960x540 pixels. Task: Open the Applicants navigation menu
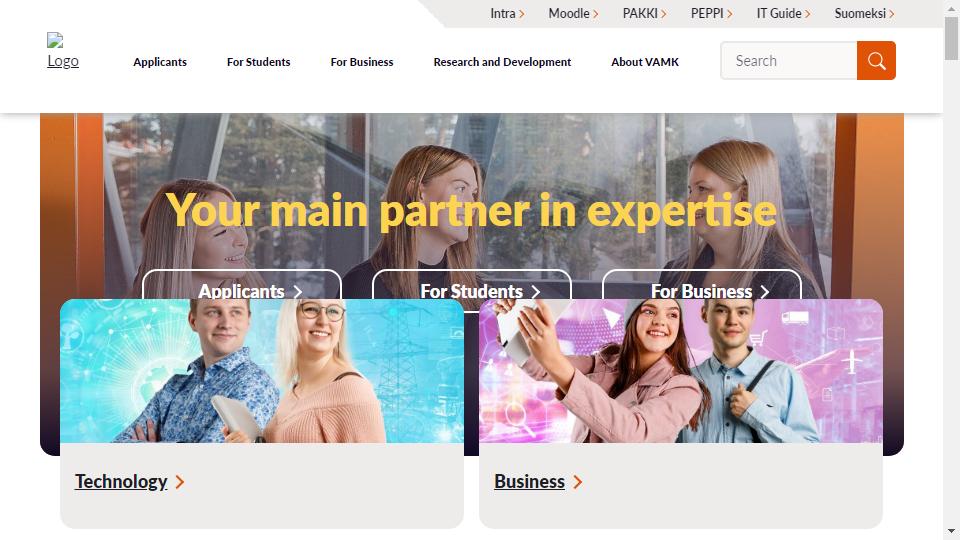coord(160,62)
